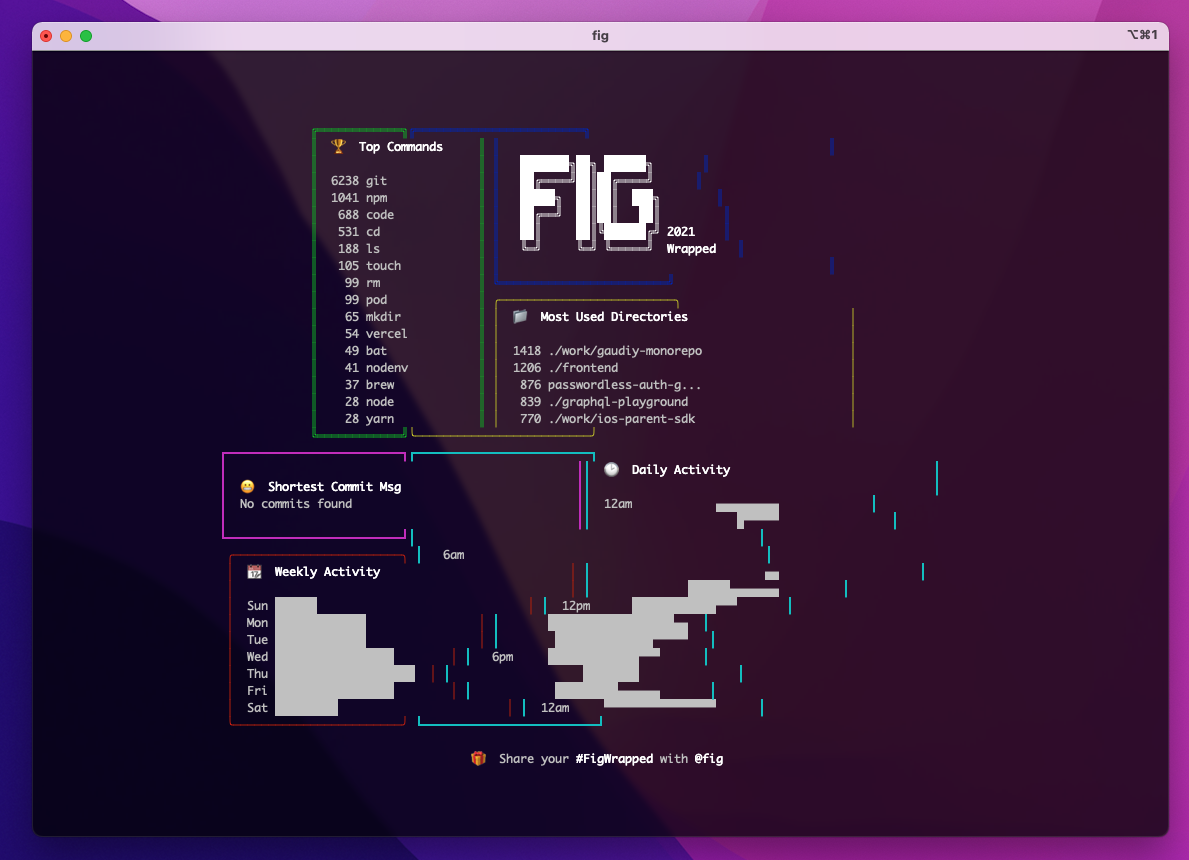Click the 'Weekly Activity' heading
The image size is (1189, 860).
pyautogui.click(x=327, y=572)
